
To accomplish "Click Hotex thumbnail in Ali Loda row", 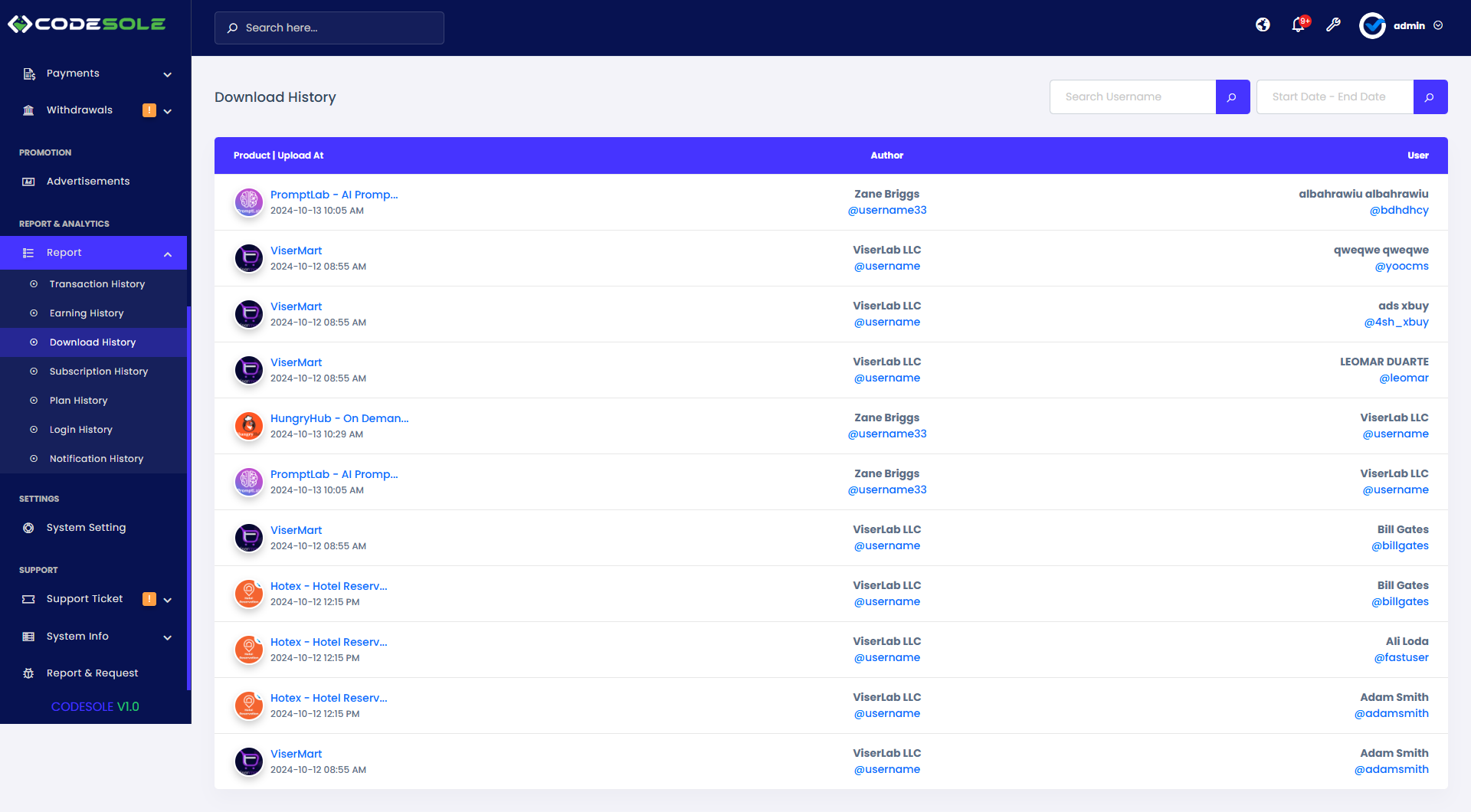I will 249,650.
